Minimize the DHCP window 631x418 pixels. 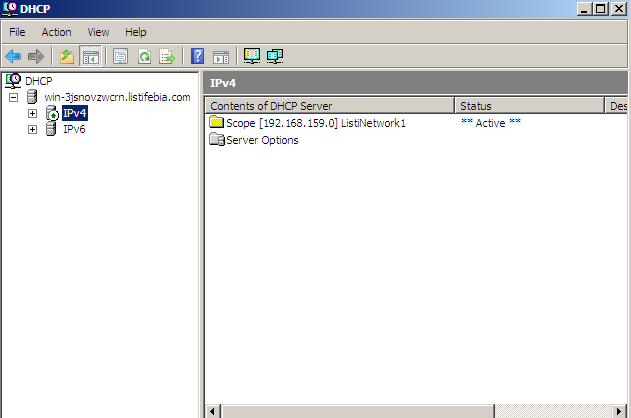tap(584, 8)
